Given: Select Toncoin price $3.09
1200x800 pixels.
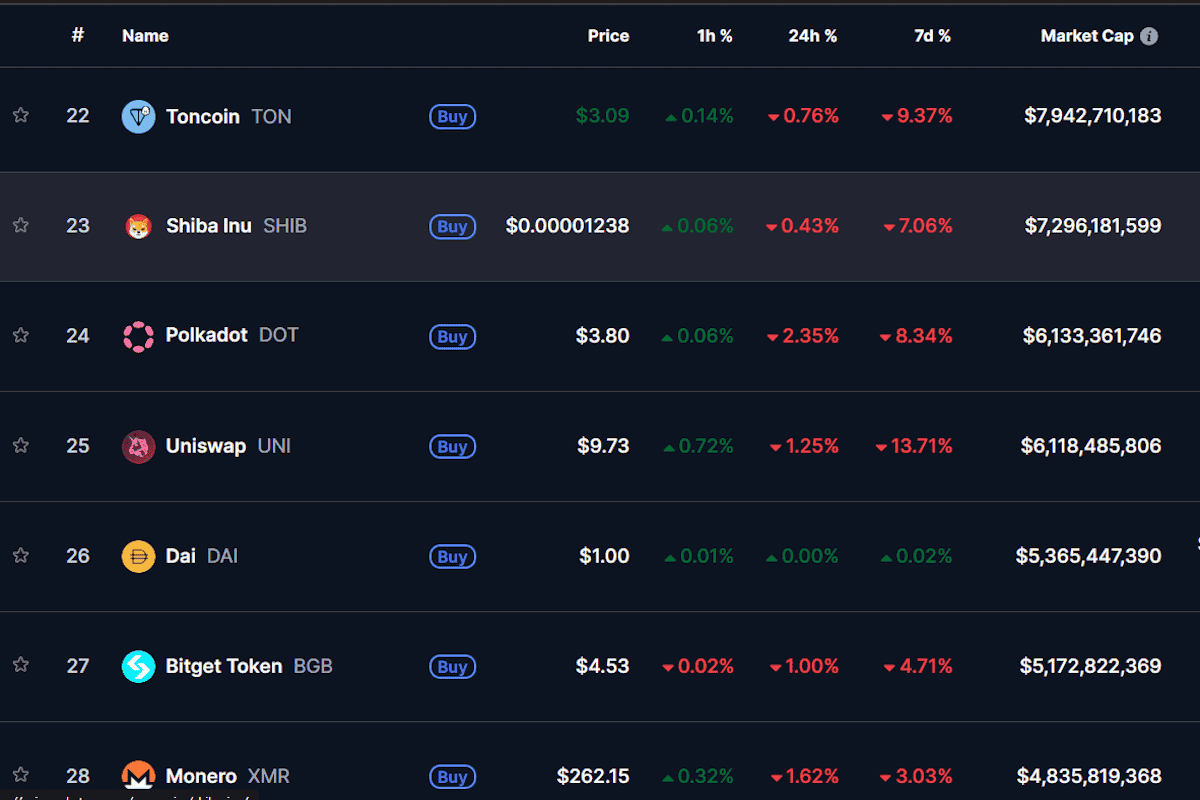Looking at the screenshot, I should click(x=603, y=116).
